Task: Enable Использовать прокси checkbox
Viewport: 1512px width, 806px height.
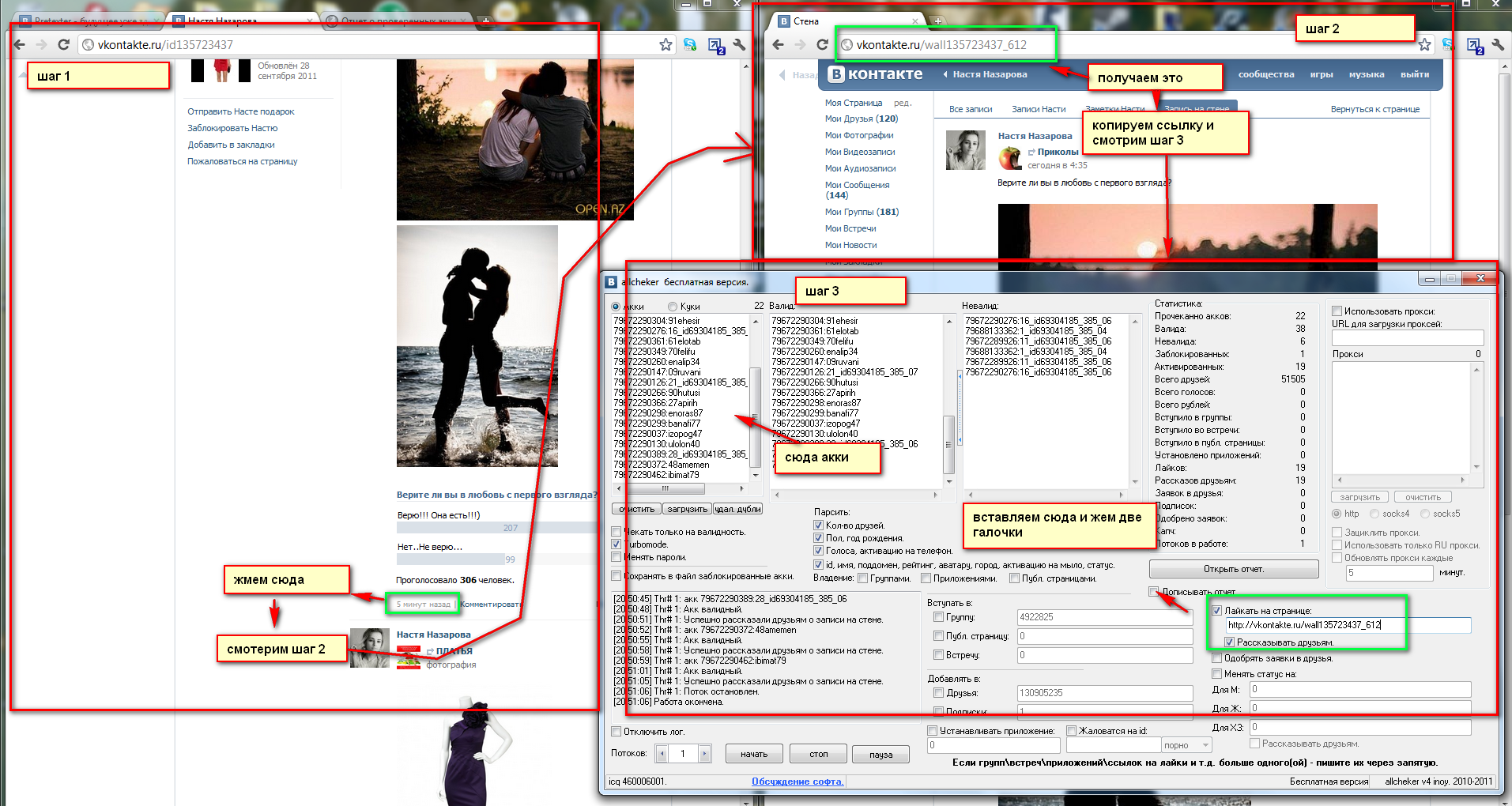Action: 1337,311
